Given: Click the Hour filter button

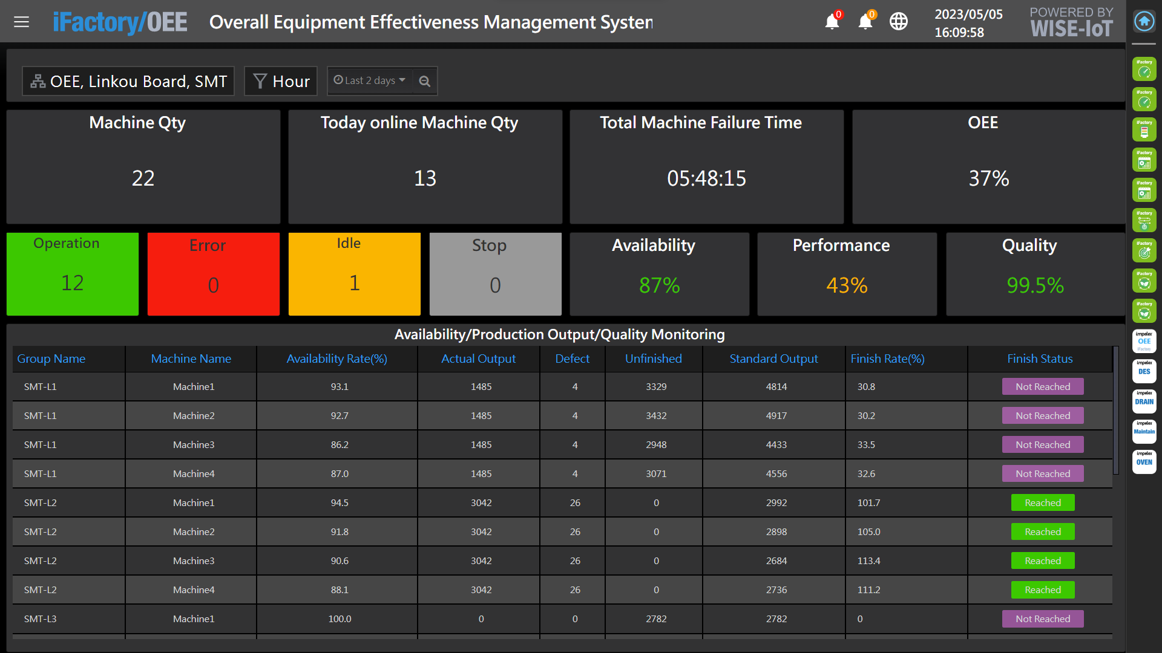Looking at the screenshot, I should pos(281,81).
